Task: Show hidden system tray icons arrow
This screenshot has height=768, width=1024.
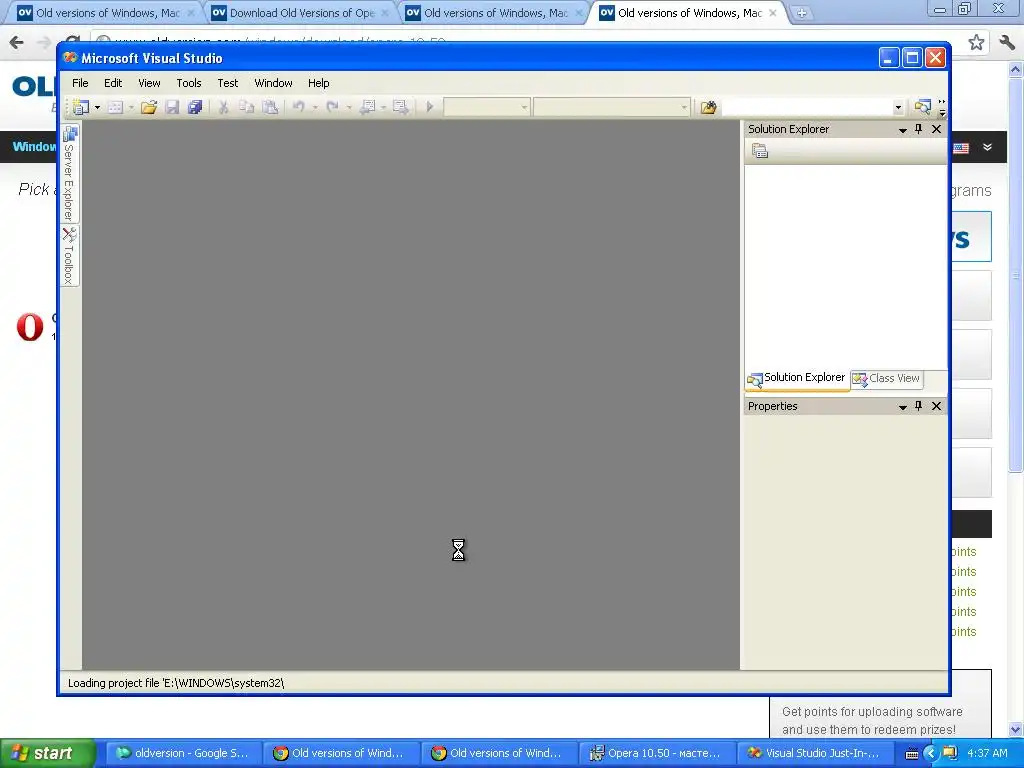Action: click(931, 754)
